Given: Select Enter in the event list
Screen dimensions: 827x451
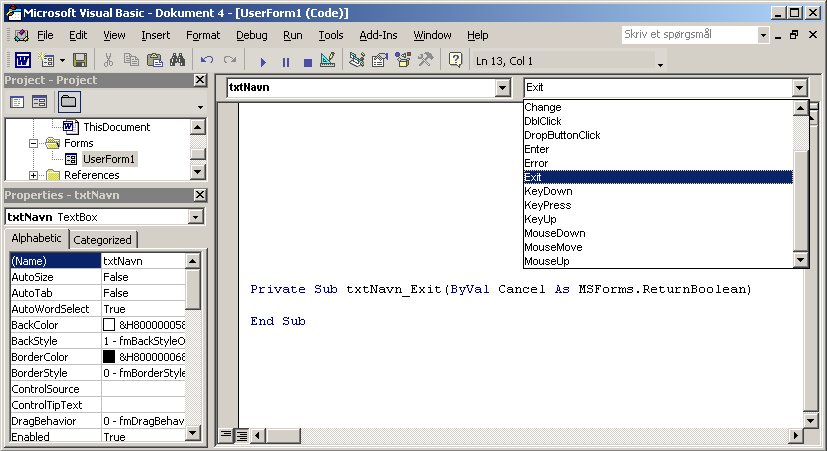Looking at the screenshot, I should click(x=658, y=149).
